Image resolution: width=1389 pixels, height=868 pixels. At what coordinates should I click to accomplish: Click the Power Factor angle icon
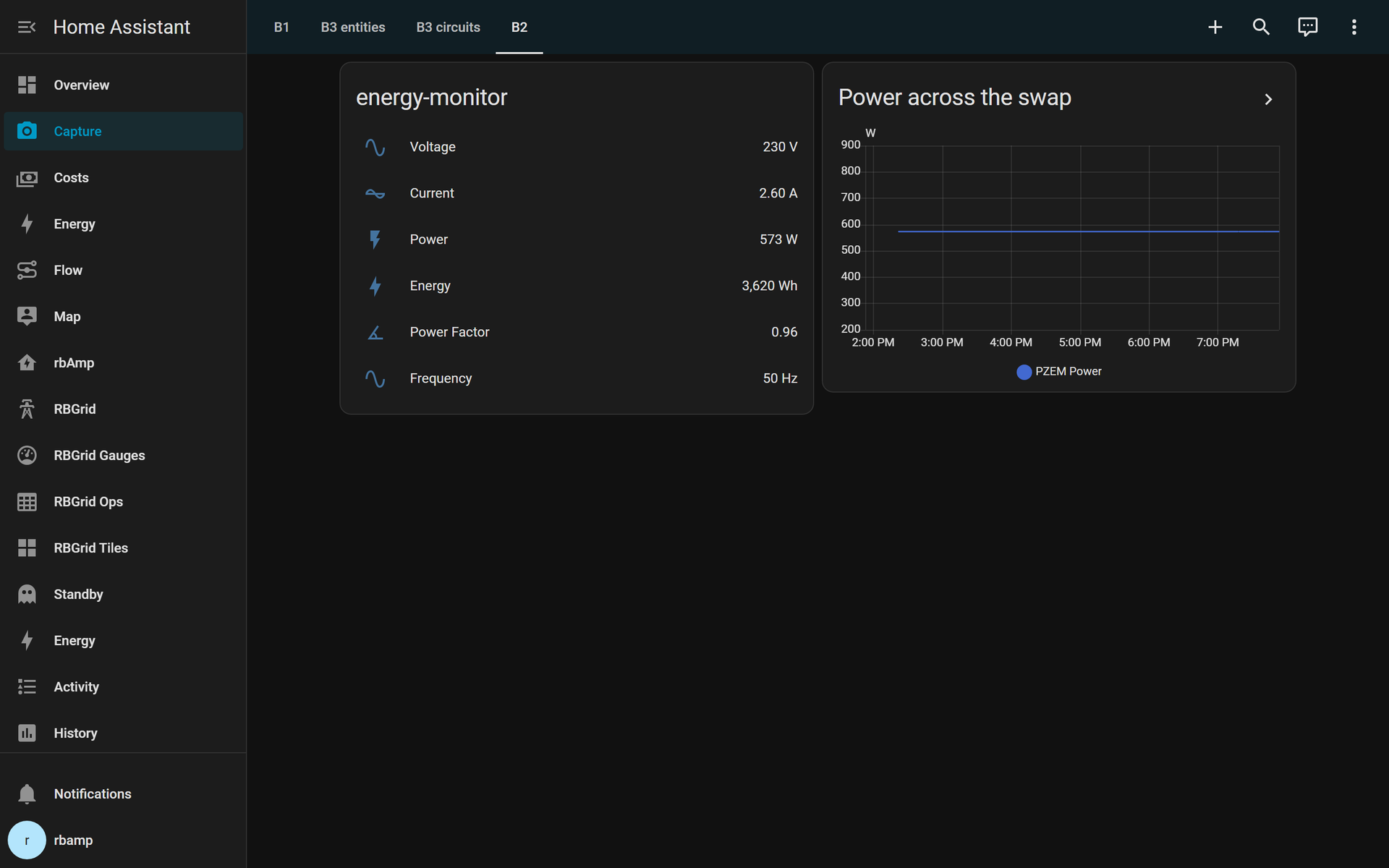tap(375, 332)
